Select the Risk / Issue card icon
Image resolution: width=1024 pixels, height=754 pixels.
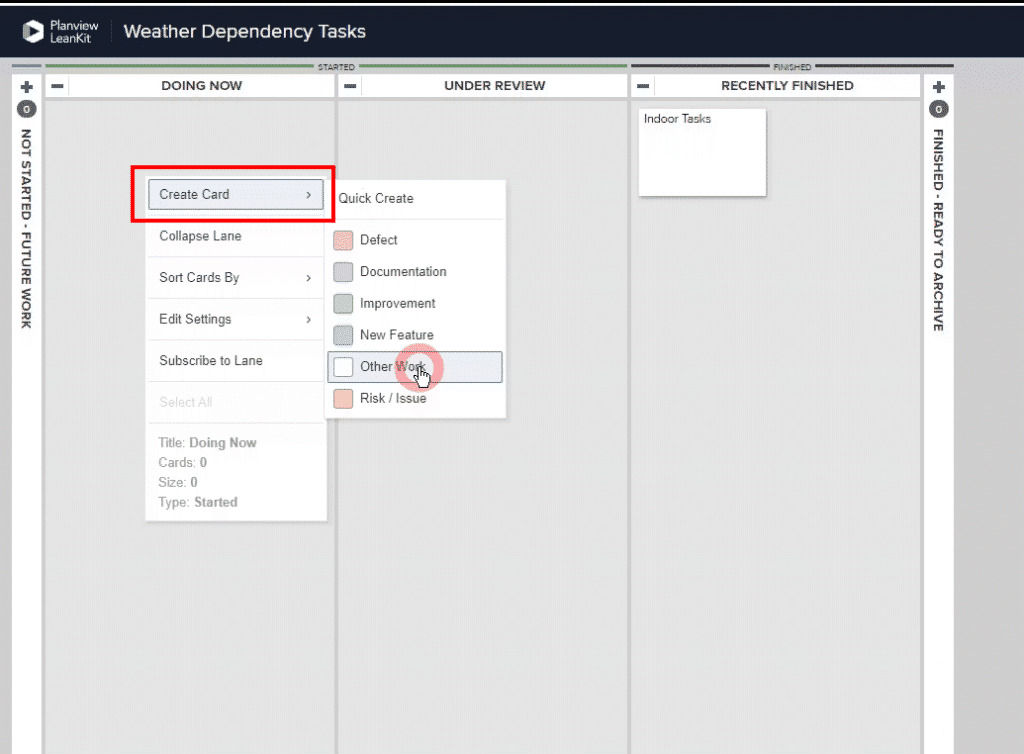tap(343, 398)
